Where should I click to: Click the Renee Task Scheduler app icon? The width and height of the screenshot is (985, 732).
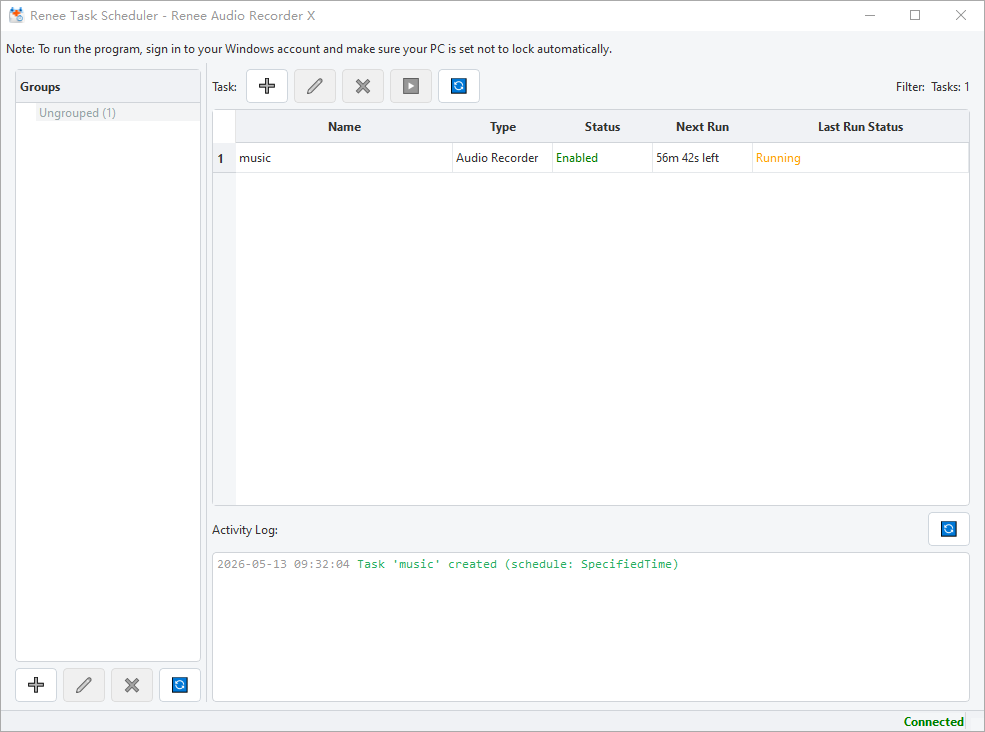[x=16, y=15]
